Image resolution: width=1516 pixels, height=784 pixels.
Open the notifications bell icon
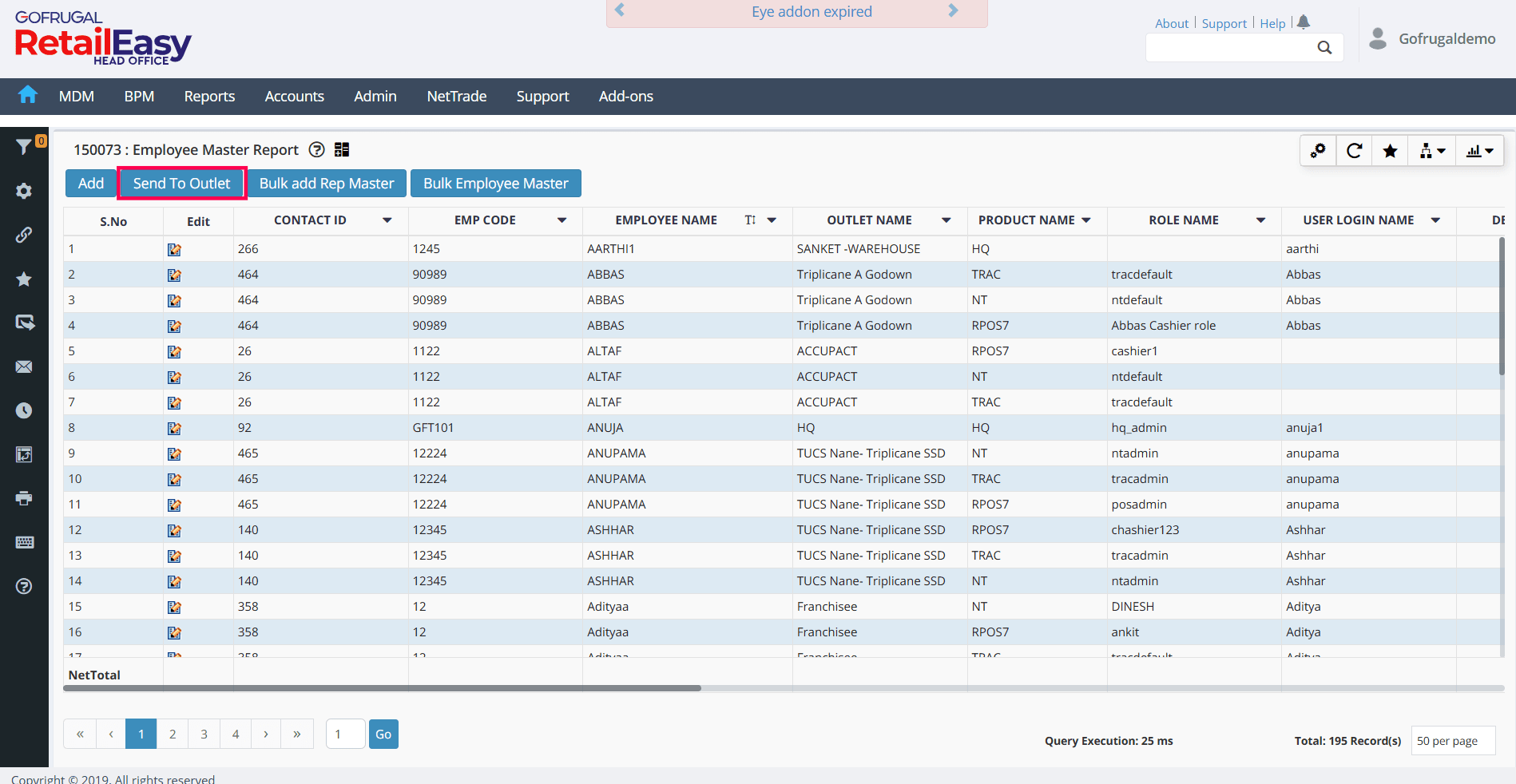(x=1304, y=22)
